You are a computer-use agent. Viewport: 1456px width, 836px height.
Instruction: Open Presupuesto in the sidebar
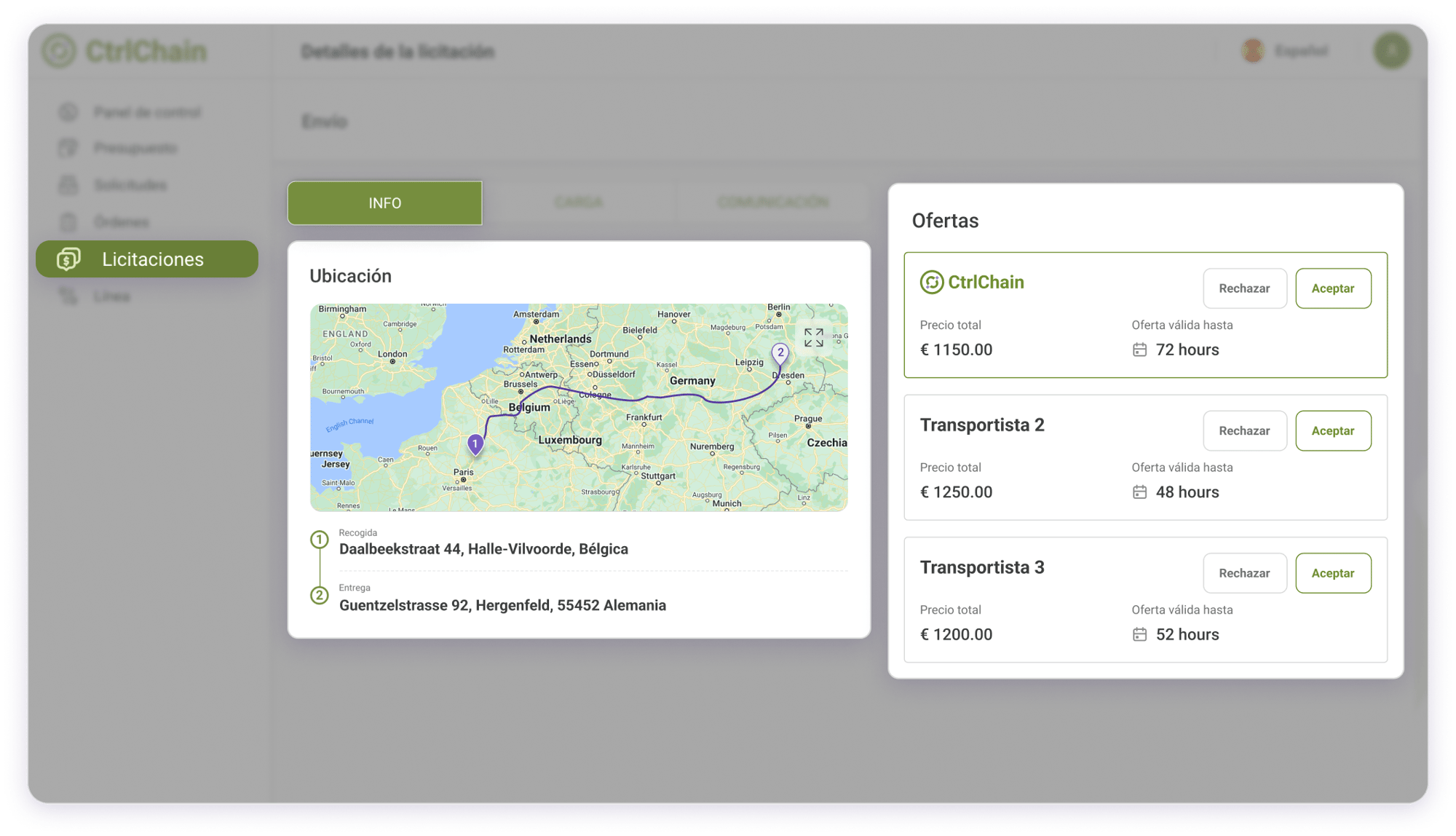click(135, 149)
